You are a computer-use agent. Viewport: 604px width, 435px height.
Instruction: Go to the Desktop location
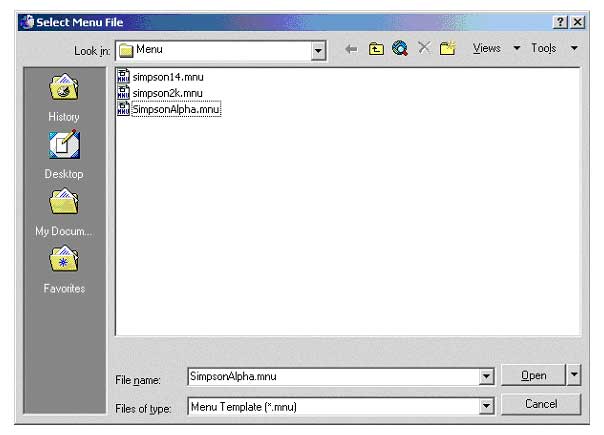click(64, 157)
